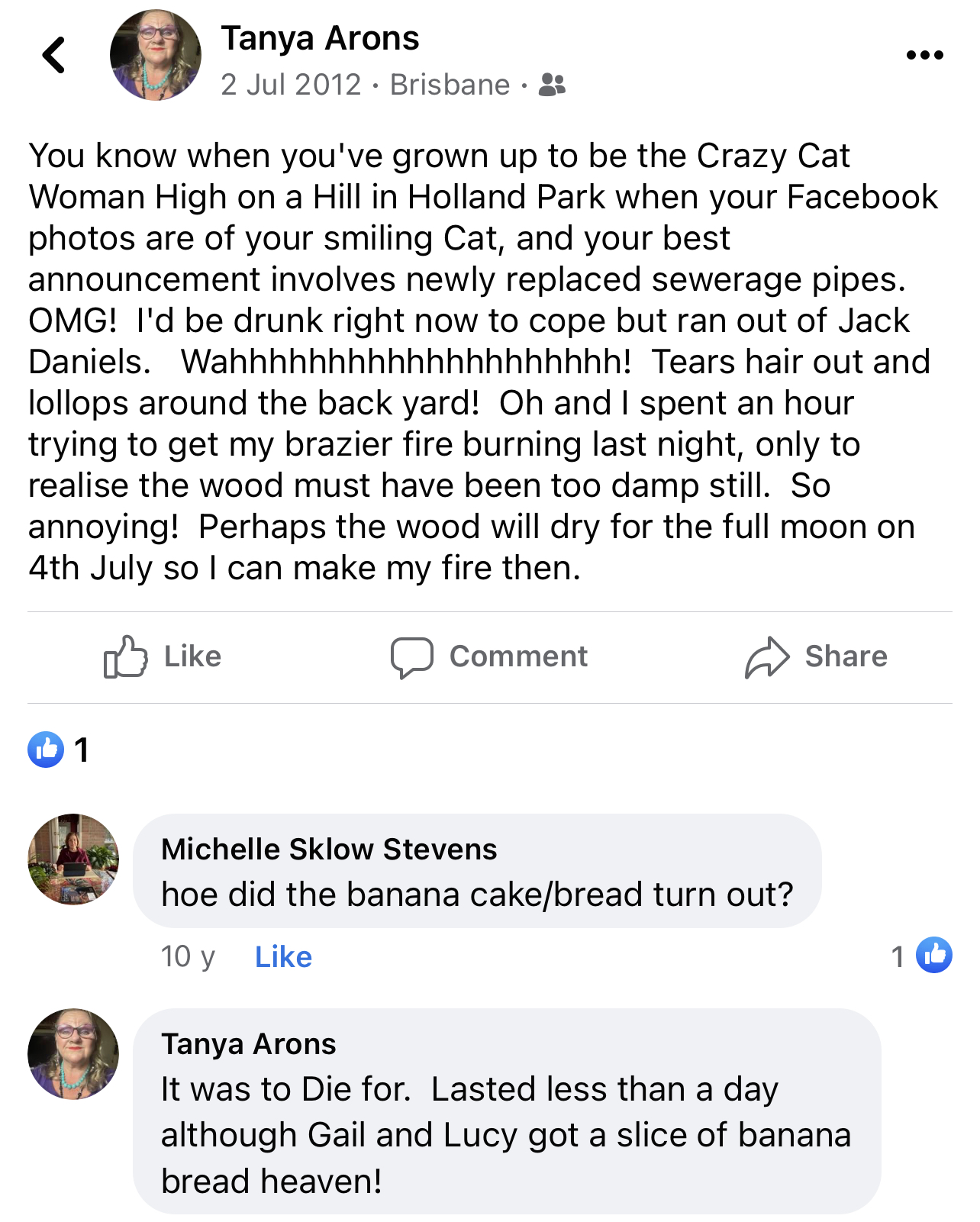The height and width of the screenshot is (1222, 980).
Task: Click the Comment button label
Action: [x=518, y=656]
